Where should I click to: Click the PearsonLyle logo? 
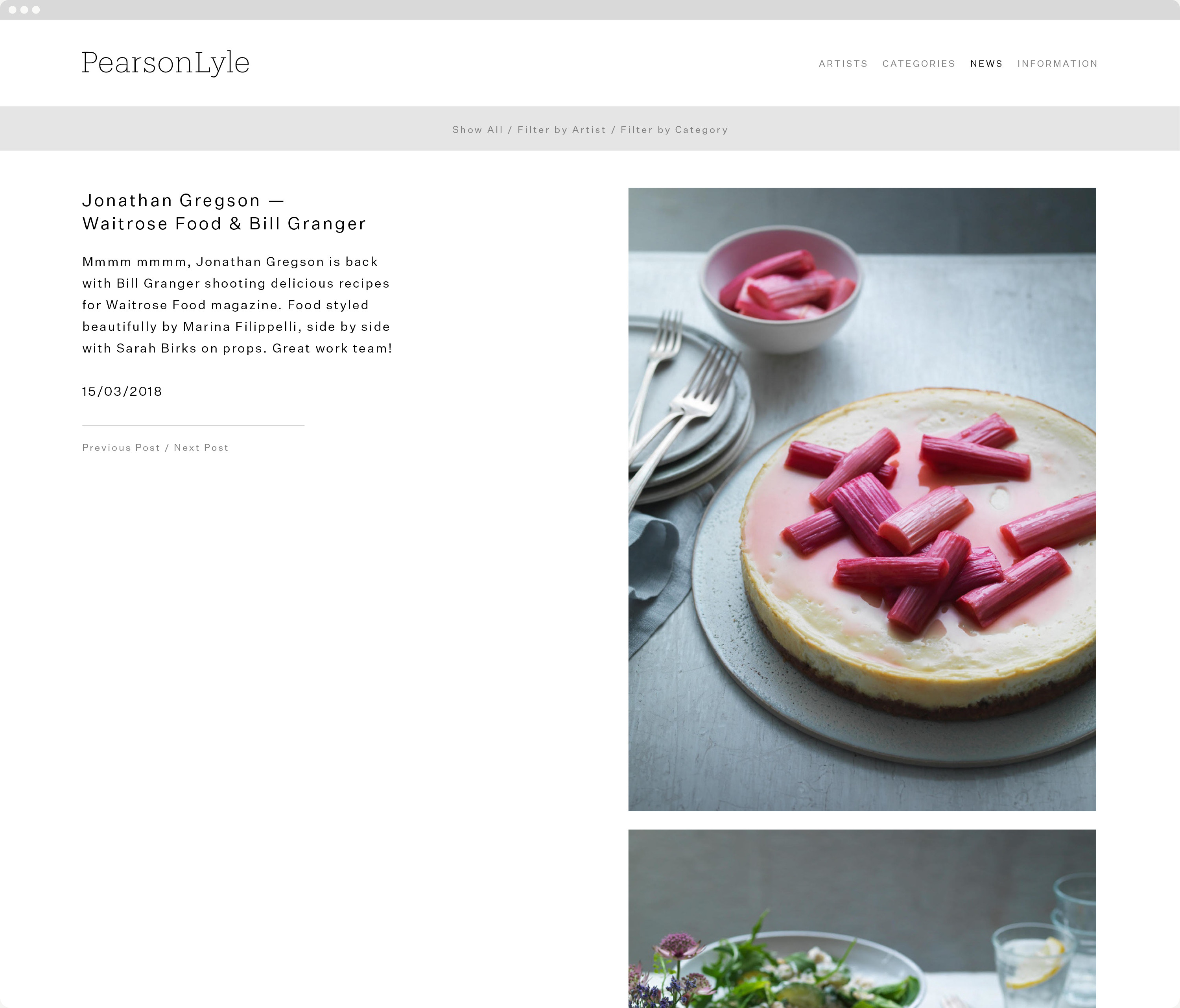coord(165,63)
